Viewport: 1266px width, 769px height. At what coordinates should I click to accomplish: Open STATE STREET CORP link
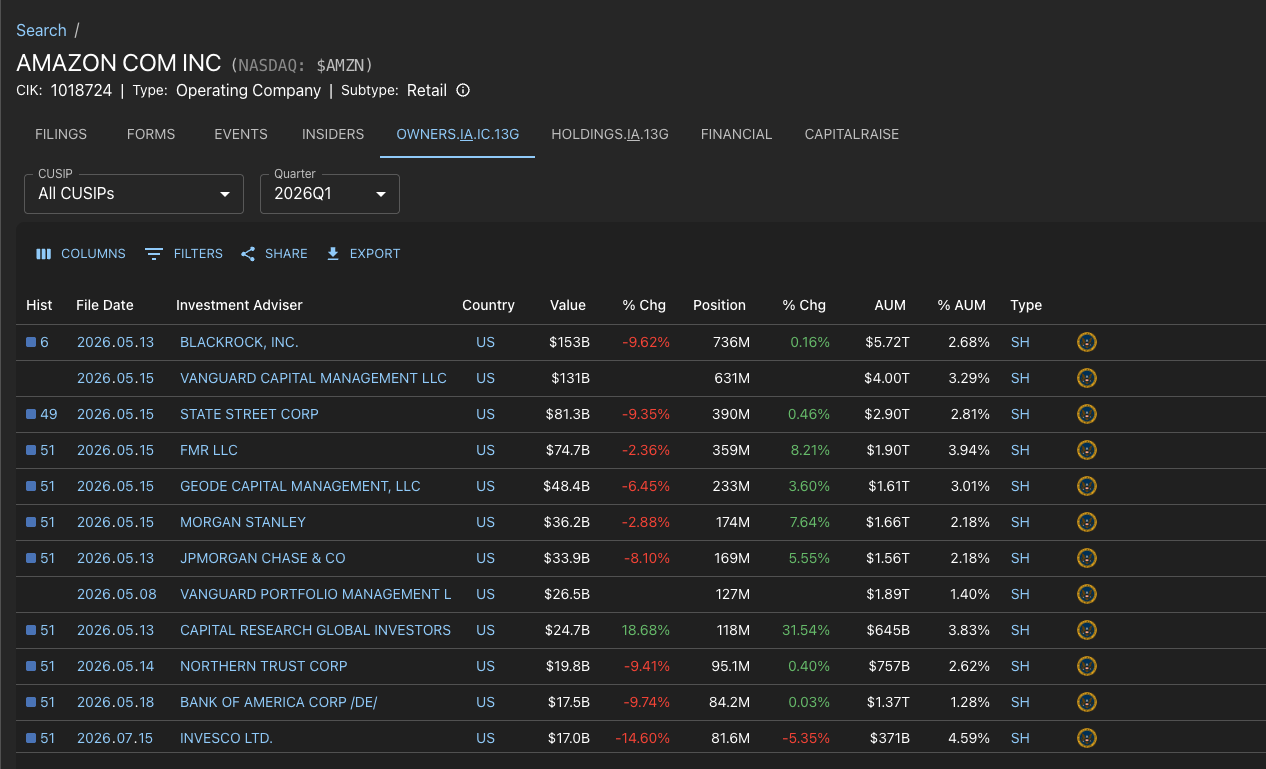coord(249,414)
